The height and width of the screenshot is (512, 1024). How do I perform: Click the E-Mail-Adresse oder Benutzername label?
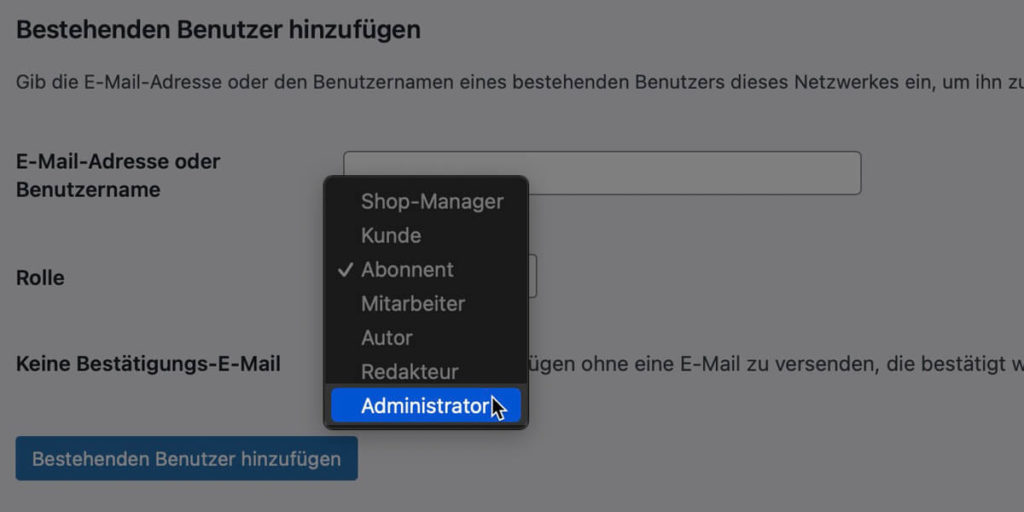click(x=118, y=175)
